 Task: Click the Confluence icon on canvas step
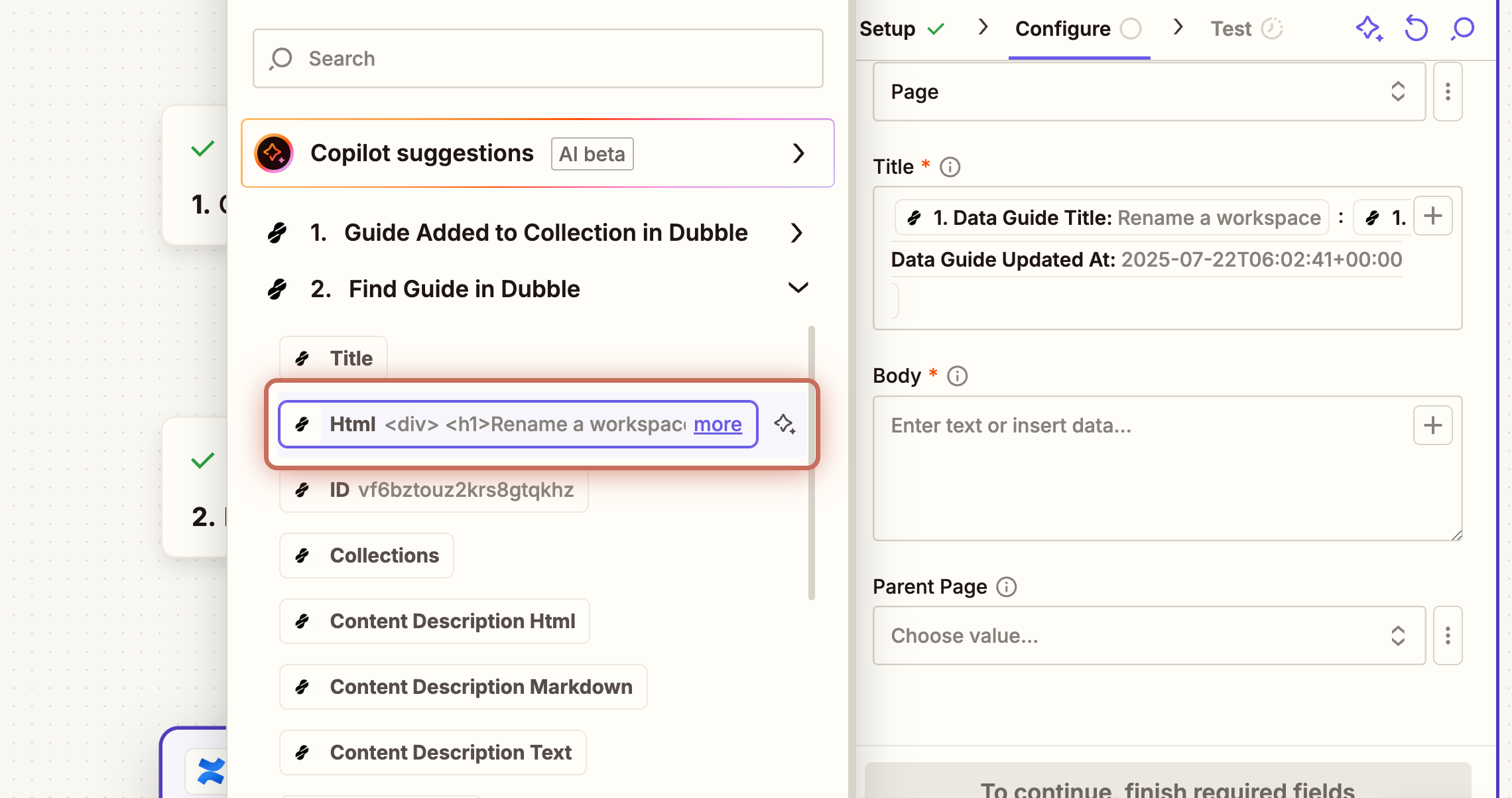pos(211,771)
